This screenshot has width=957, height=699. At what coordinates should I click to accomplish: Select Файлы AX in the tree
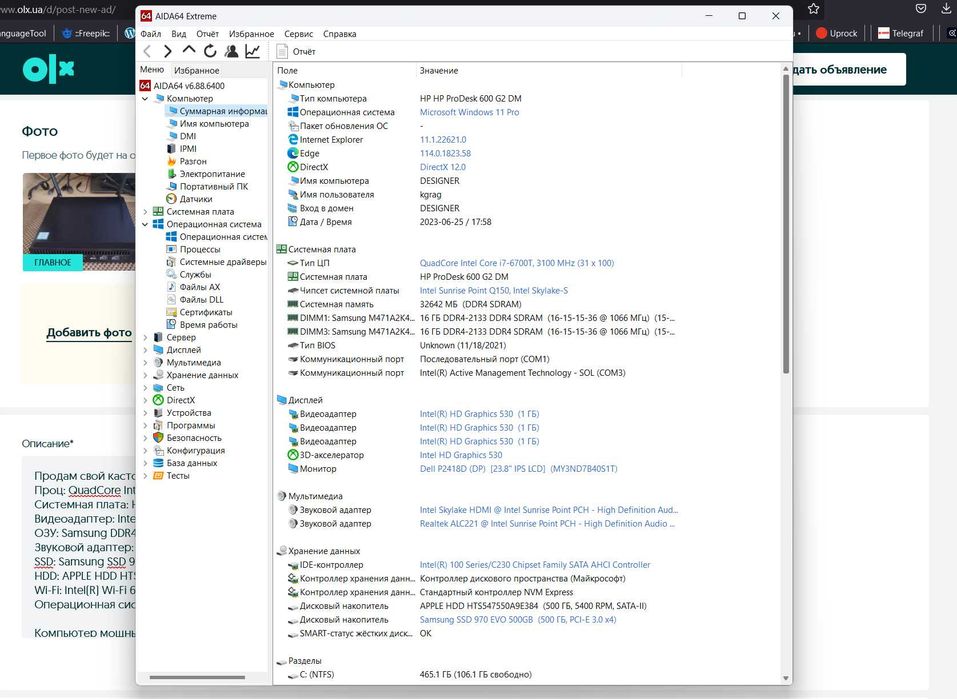tap(199, 287)
